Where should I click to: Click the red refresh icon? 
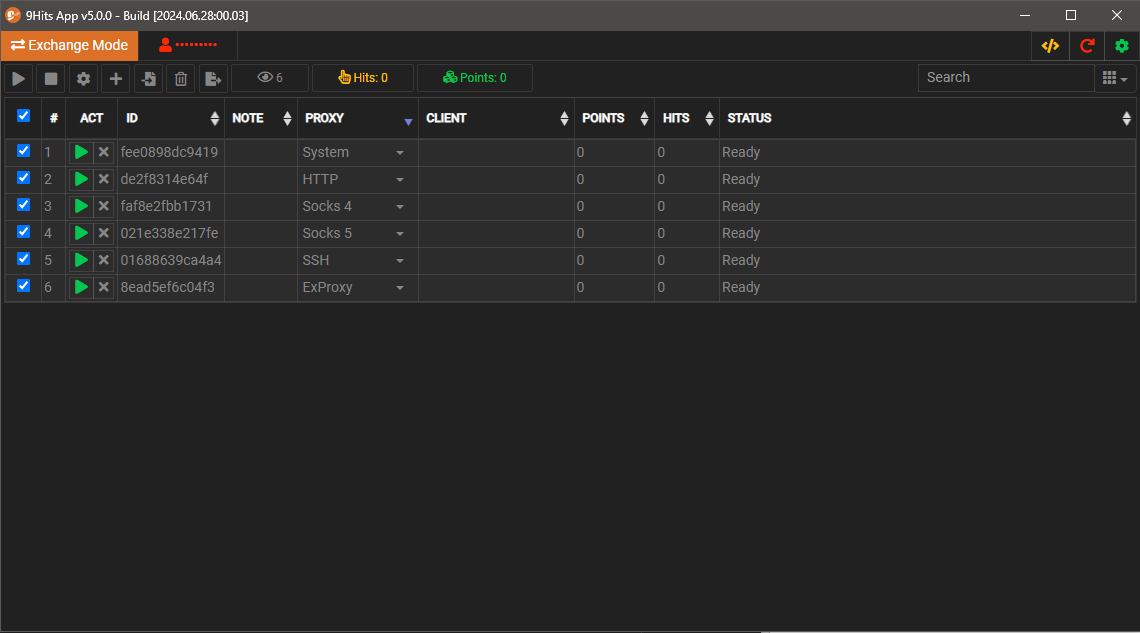[1087, 46]
